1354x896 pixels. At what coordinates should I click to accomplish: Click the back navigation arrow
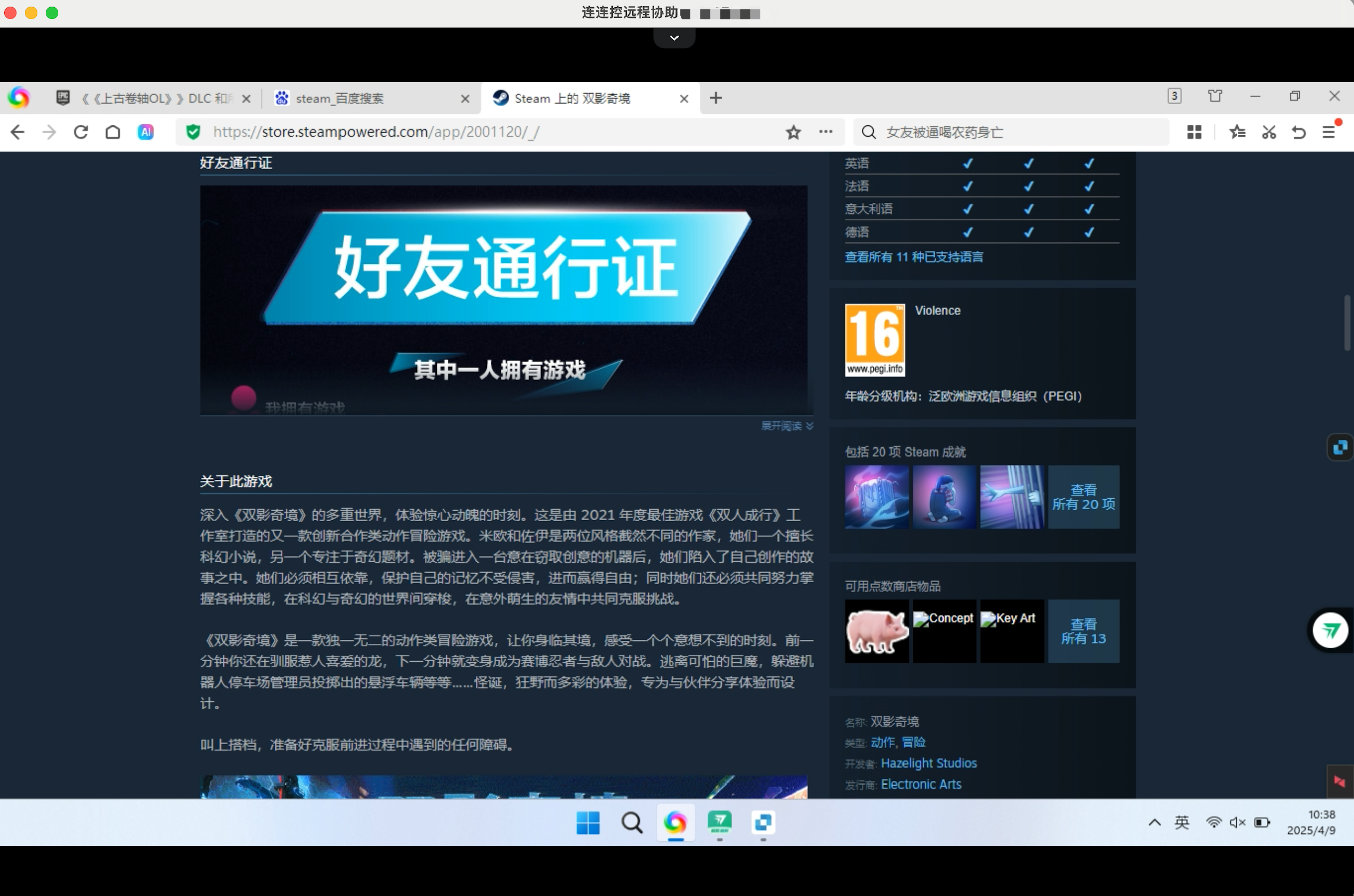pos(17,132)
